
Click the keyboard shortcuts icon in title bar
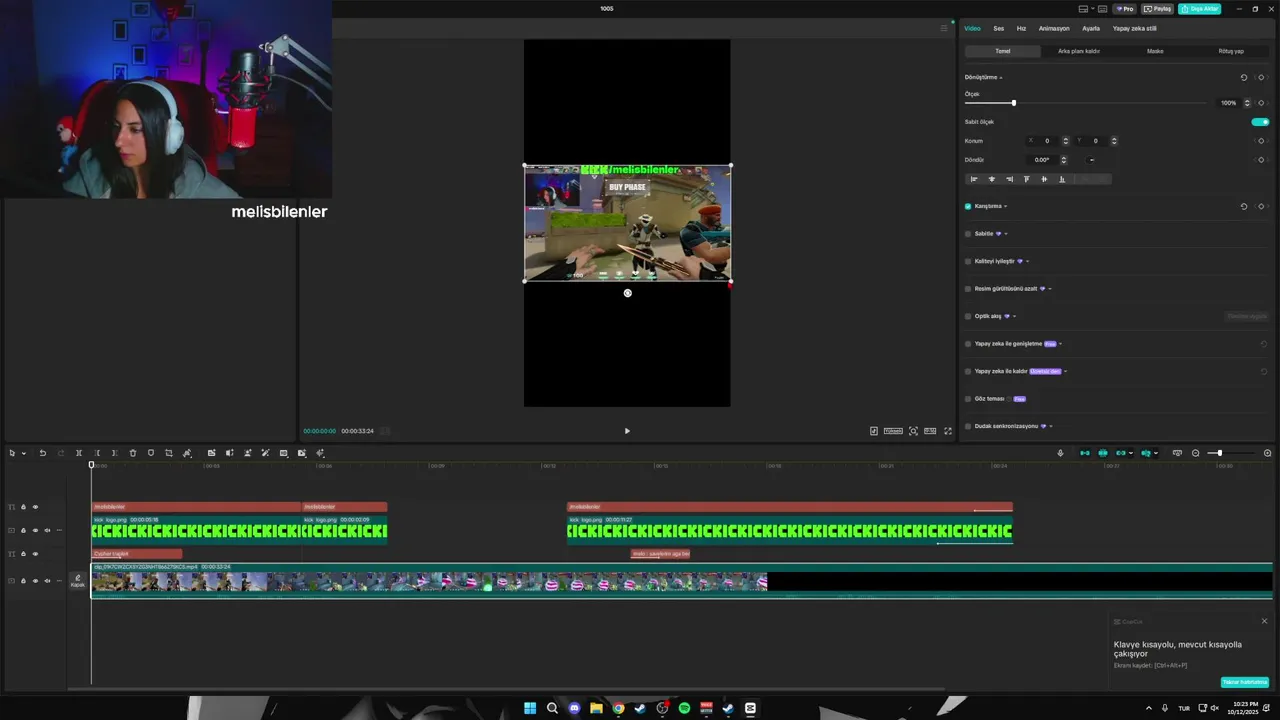(x=1102, y=9)
